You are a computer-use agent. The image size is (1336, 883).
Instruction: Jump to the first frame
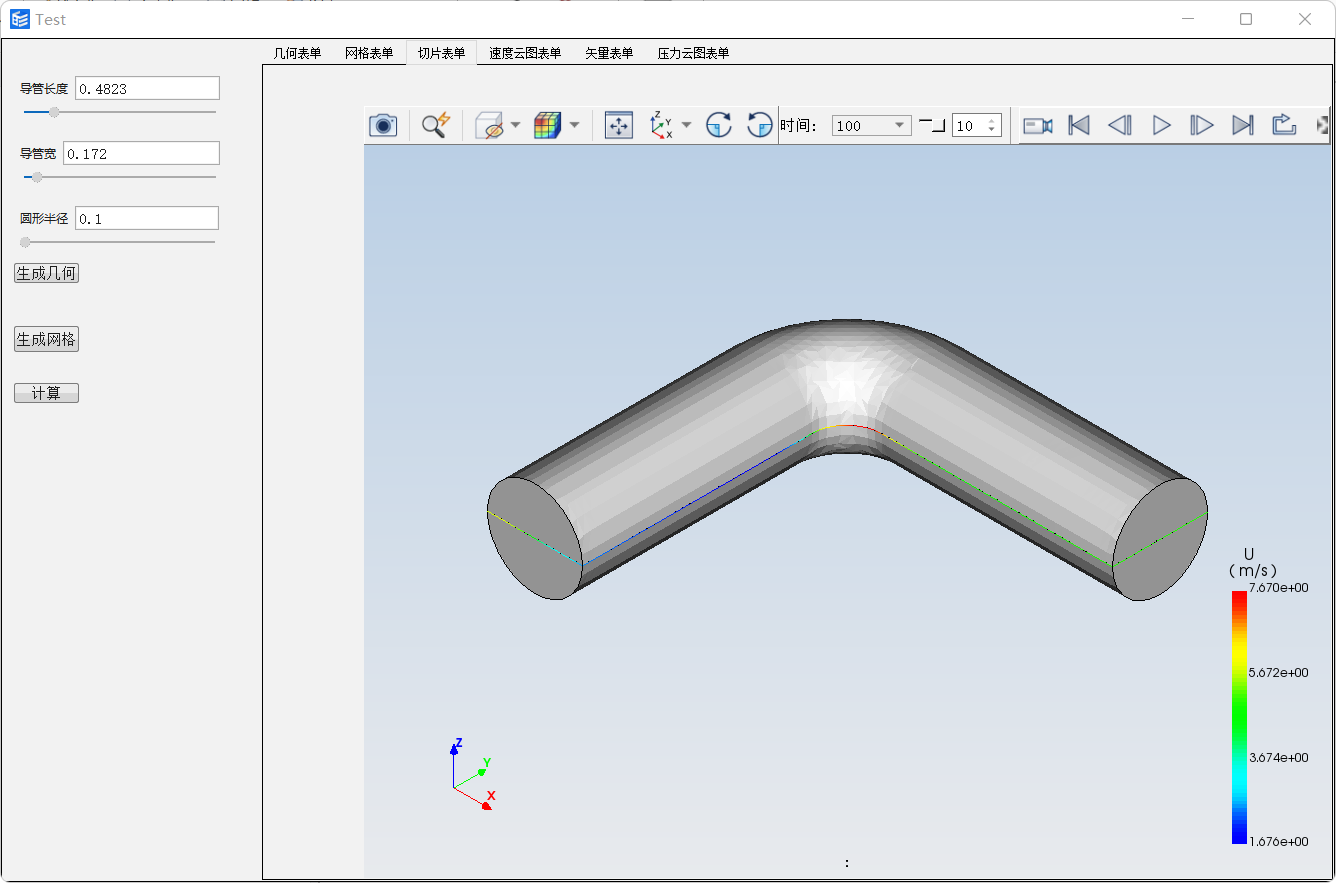coord(1079,125)
